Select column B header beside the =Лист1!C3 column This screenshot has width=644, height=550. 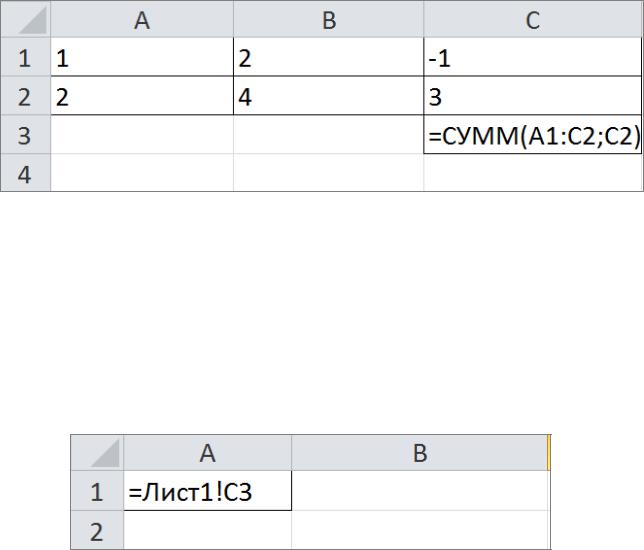[x=420, y=453]
